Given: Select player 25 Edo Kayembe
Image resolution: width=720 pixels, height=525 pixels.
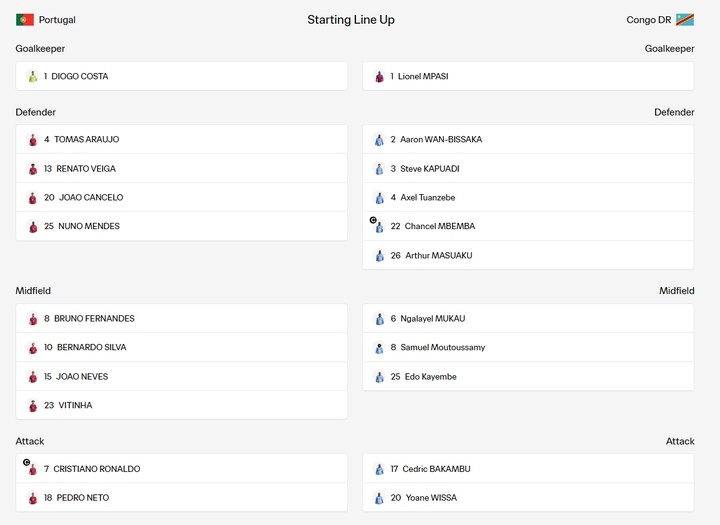Looking at the screenshot, I should point(528,377).
